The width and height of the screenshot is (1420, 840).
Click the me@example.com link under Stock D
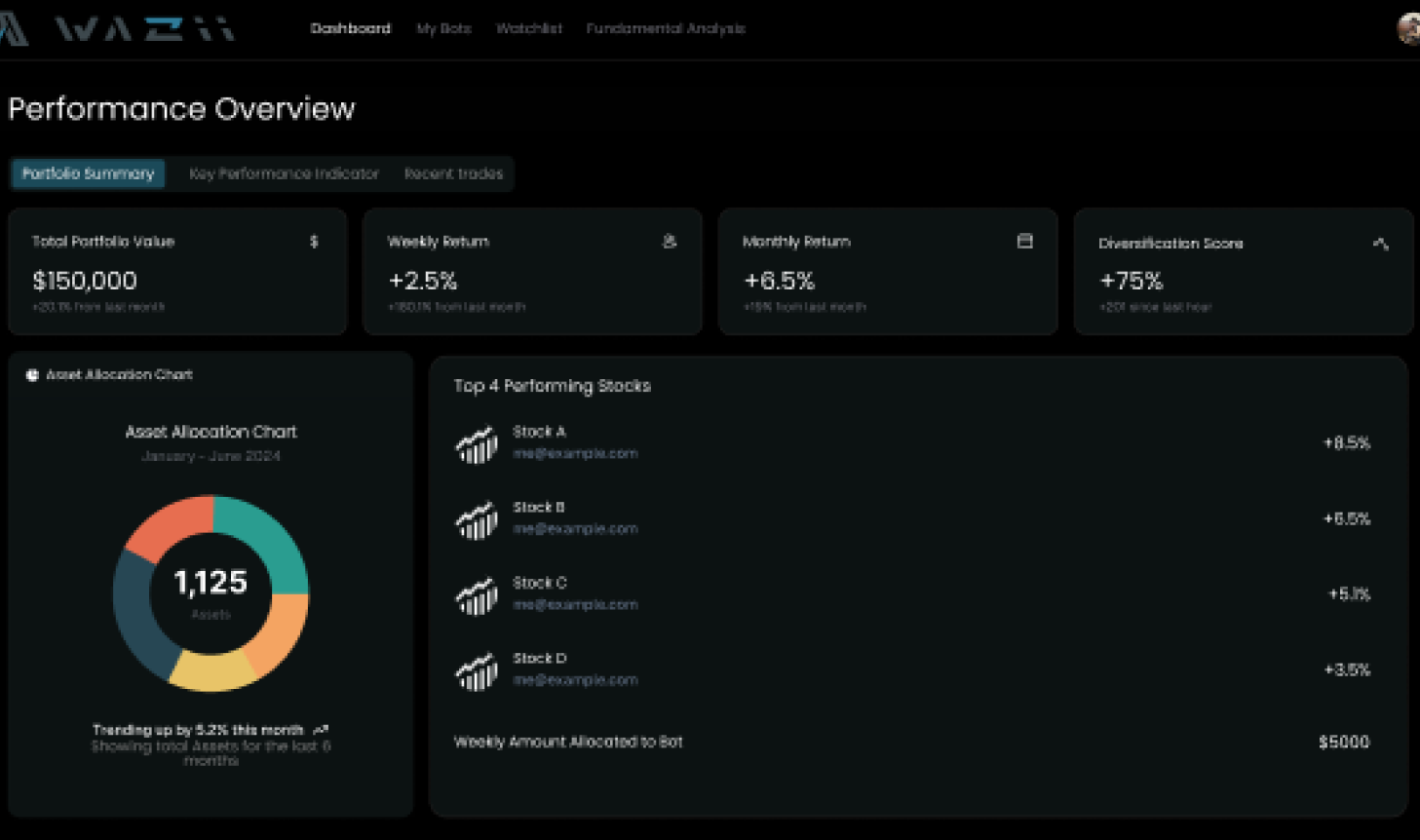tap(575, 680)
